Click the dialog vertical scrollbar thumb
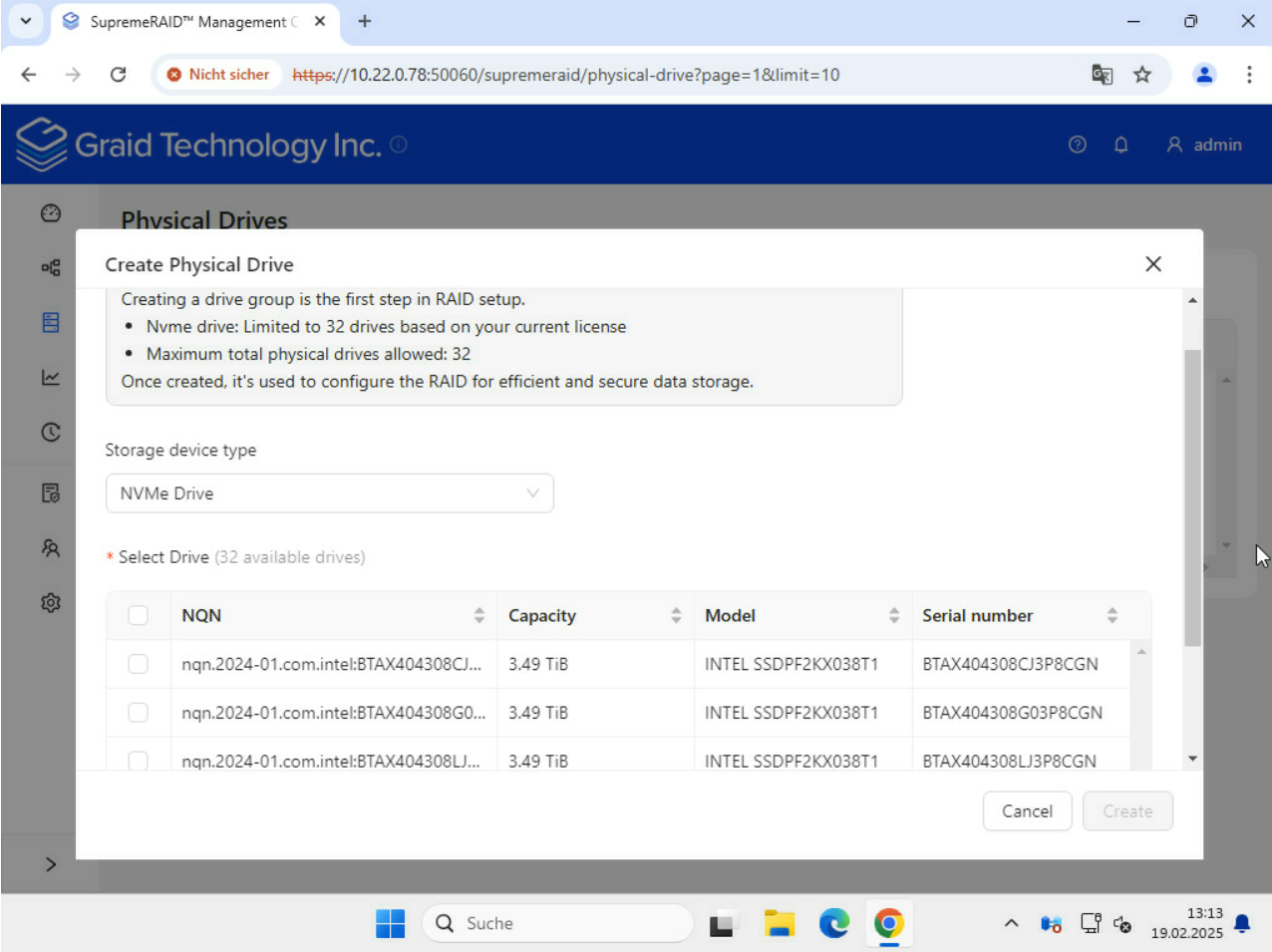Image resolution: width=1272 pixels, height=952 pixels. pos(1192,497)
